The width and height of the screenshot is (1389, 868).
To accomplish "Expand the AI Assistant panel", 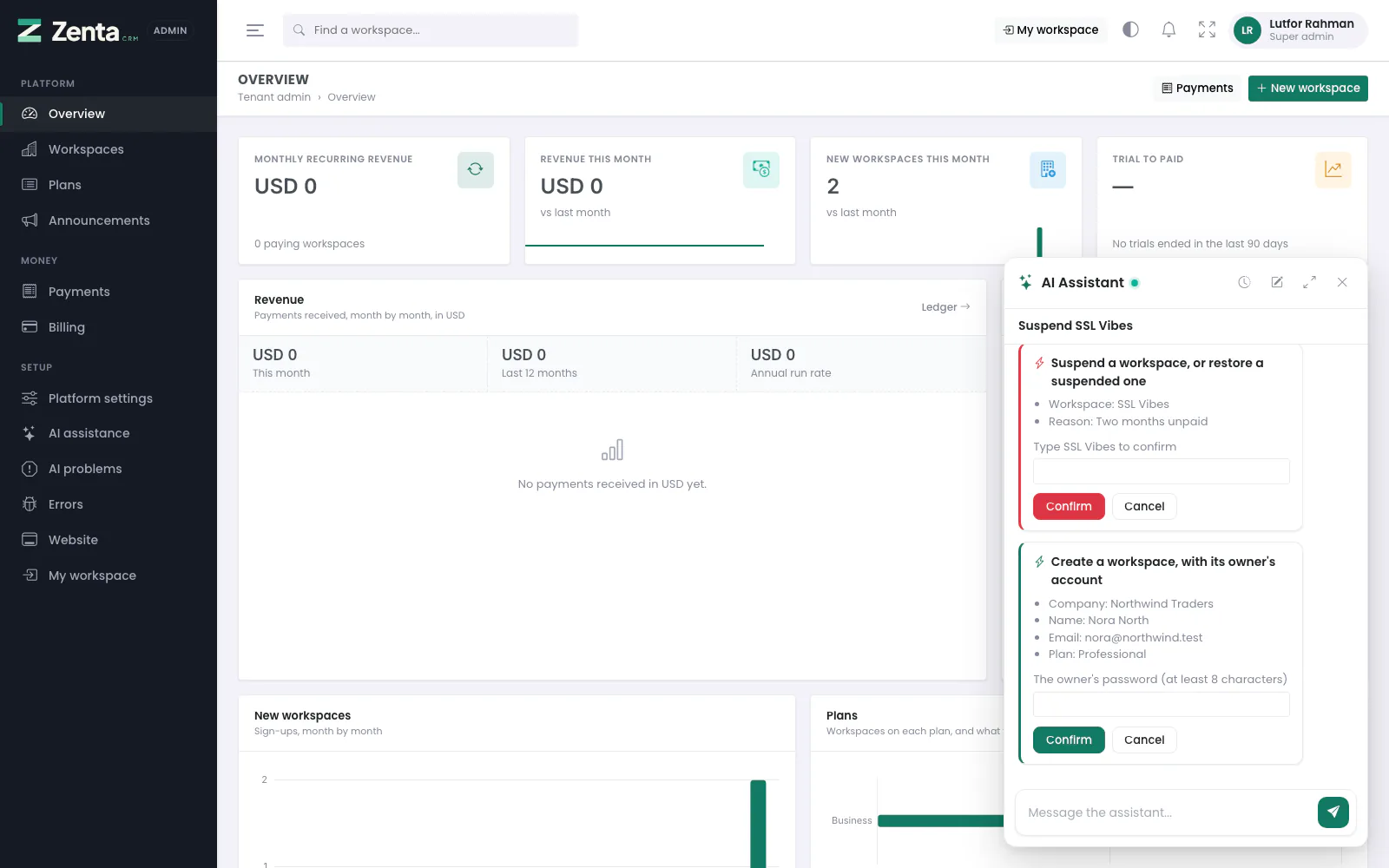I will click(1309, 282).
